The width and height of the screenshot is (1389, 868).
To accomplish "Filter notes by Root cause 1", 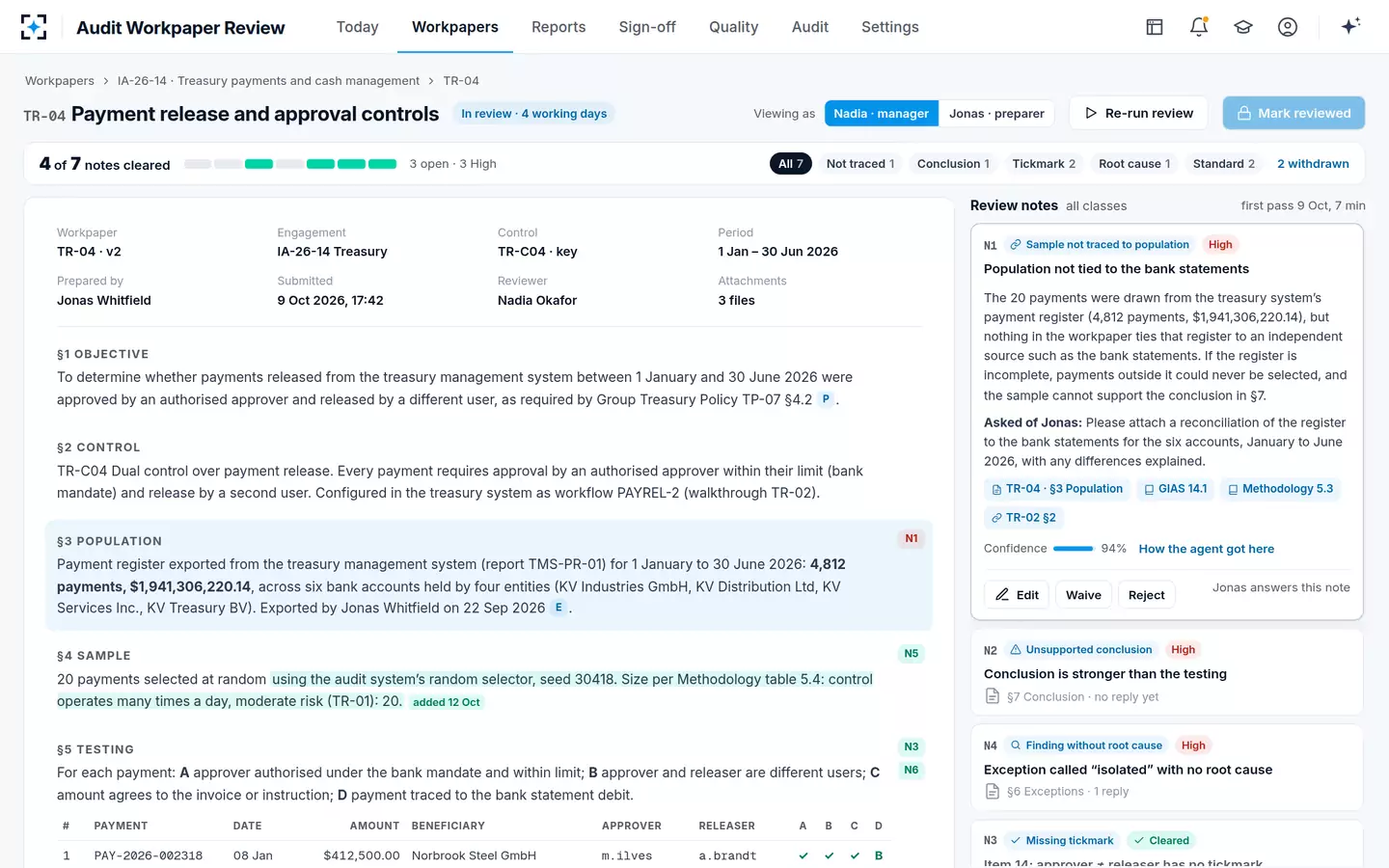I will point(1134,164).
